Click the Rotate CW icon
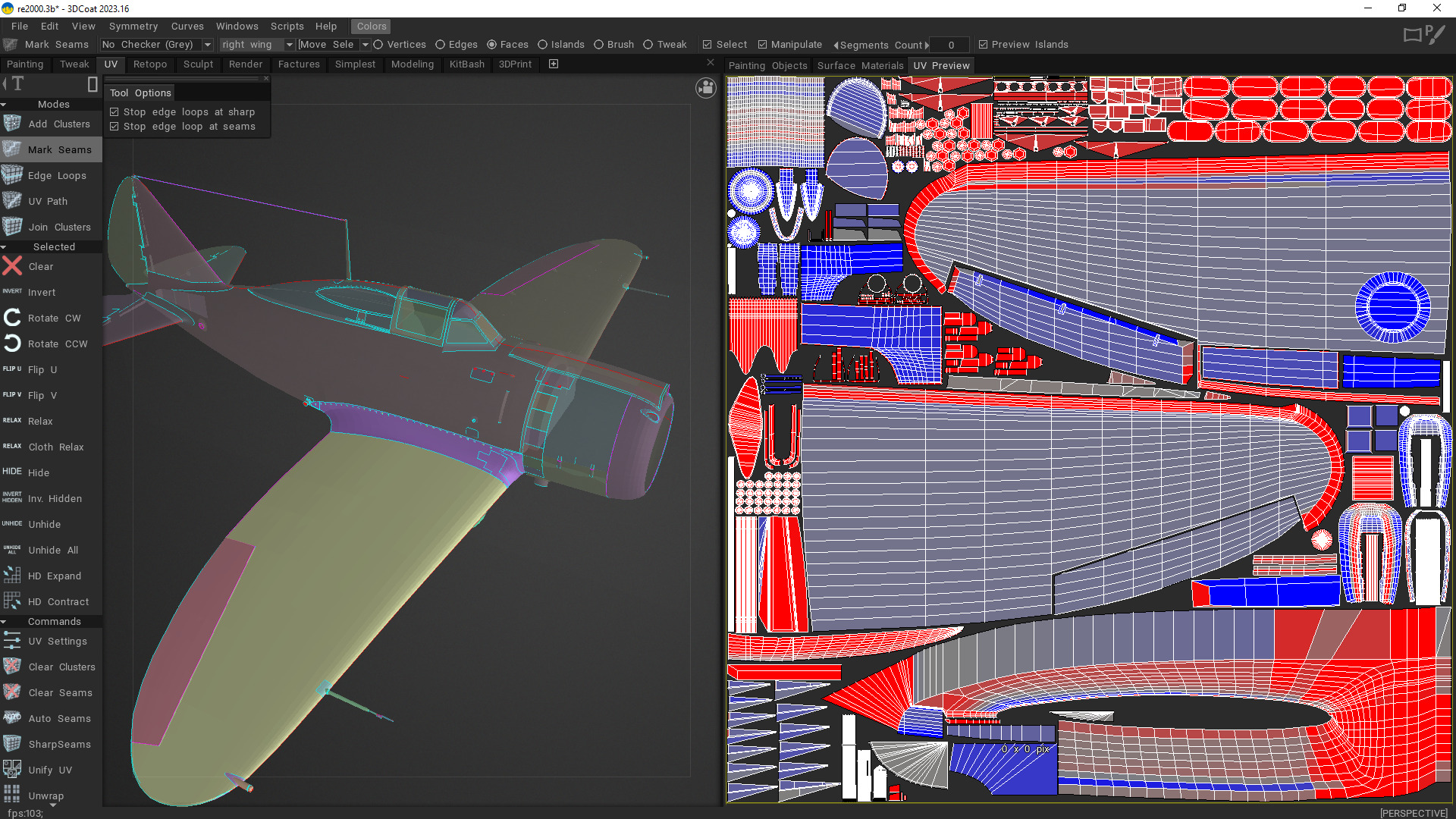 pos(12,318)
